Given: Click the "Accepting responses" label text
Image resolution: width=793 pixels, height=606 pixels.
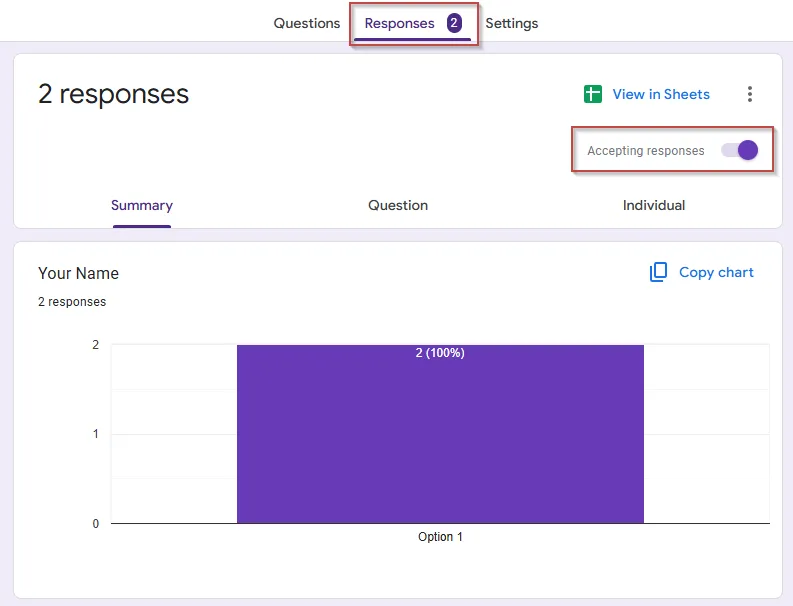Looking at the screenshot, I should [x=645, y=151].
